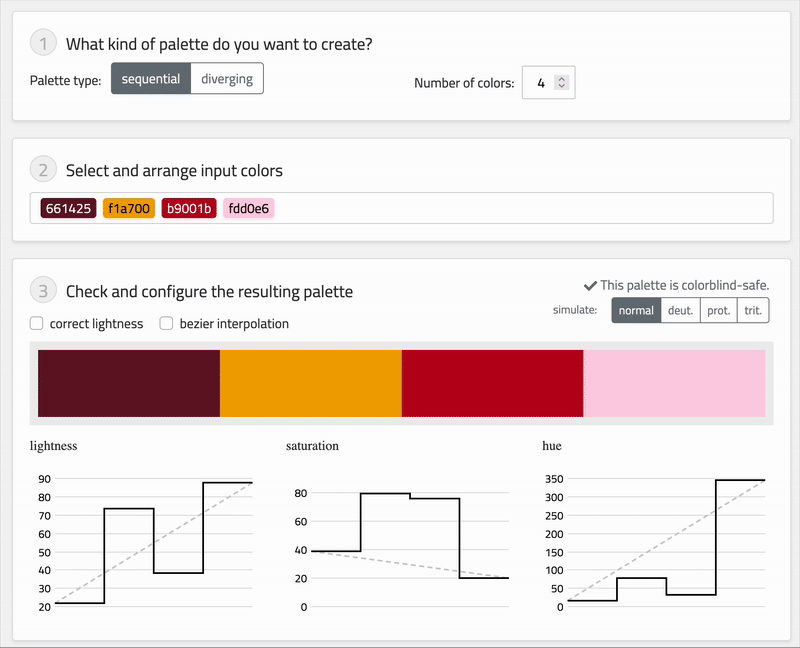
Task: Click the dark maroon palette swatch
Action: tap(128, 383)
